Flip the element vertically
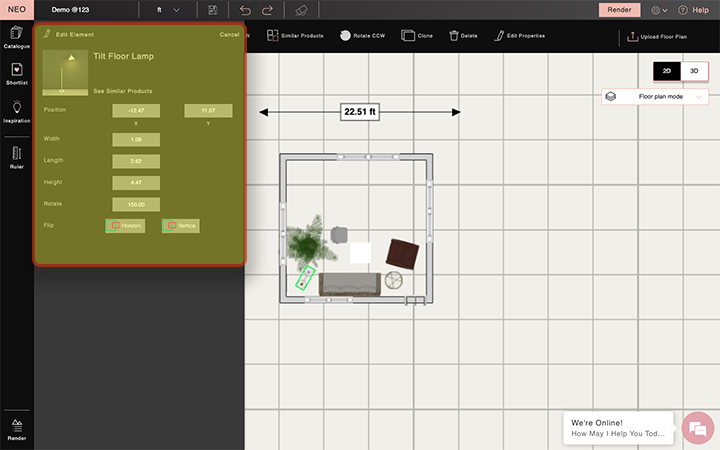720x450 pixels. pyautogui.click(x=180, y=225)
